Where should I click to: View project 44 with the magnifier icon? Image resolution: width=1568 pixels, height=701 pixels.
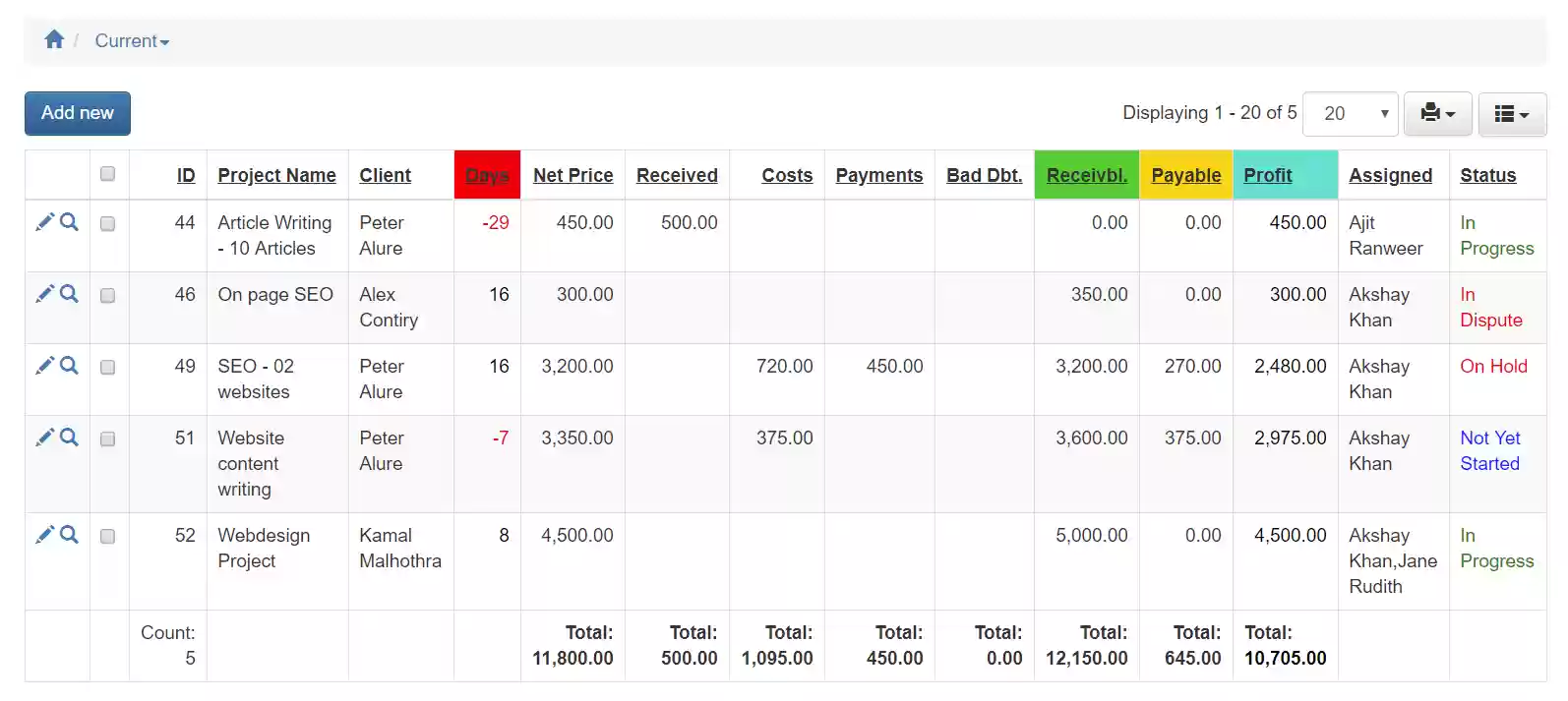pos(69,222)
